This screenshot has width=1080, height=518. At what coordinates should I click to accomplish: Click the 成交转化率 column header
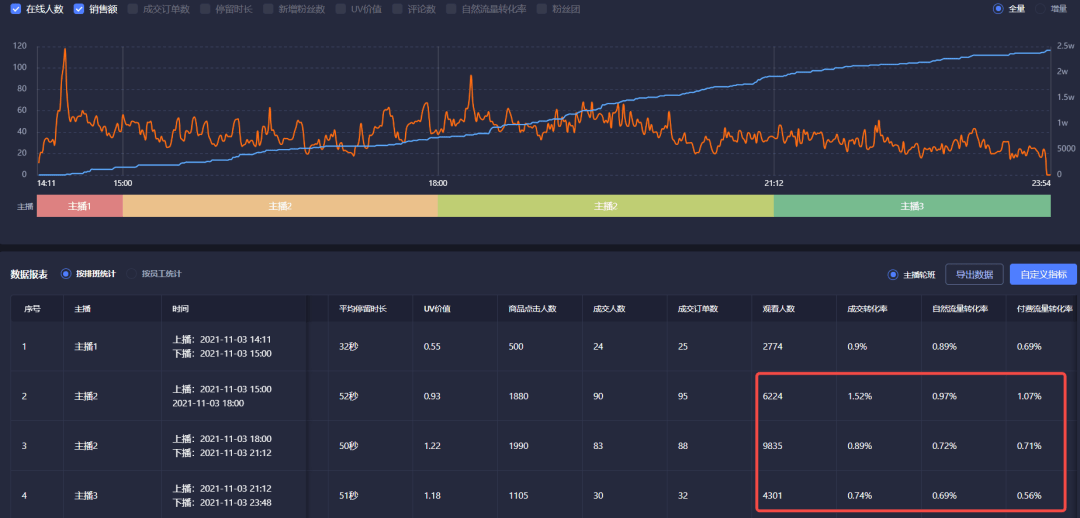(x=867, y=309)
